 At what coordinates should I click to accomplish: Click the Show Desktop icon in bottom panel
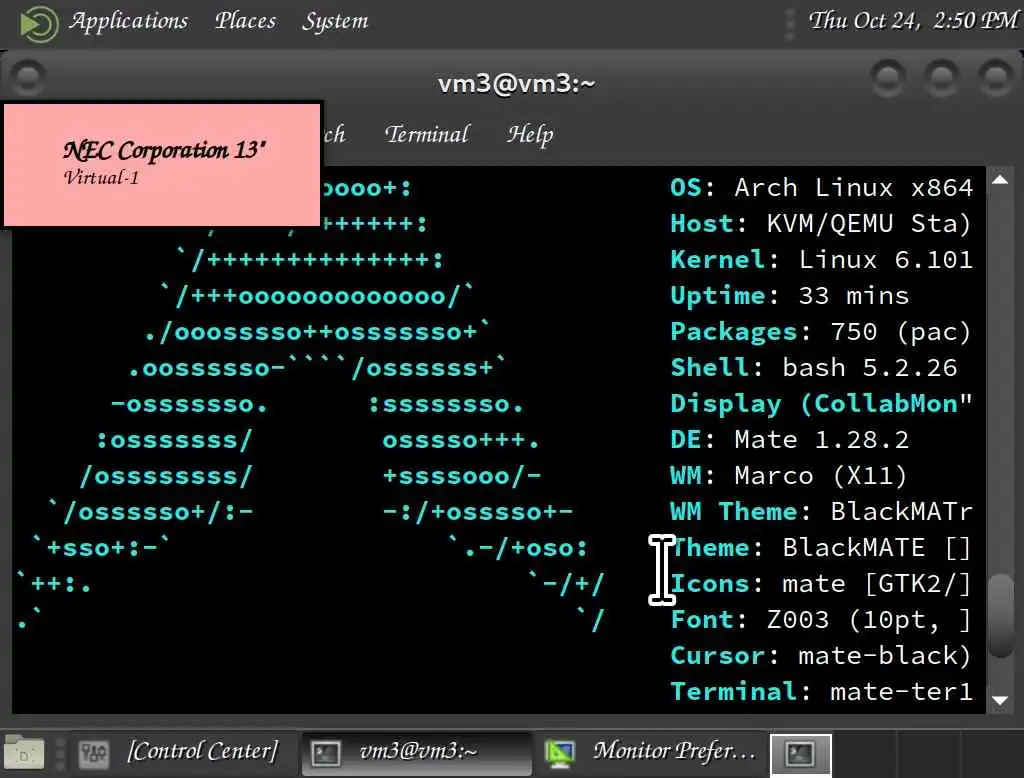coord(24,753)
